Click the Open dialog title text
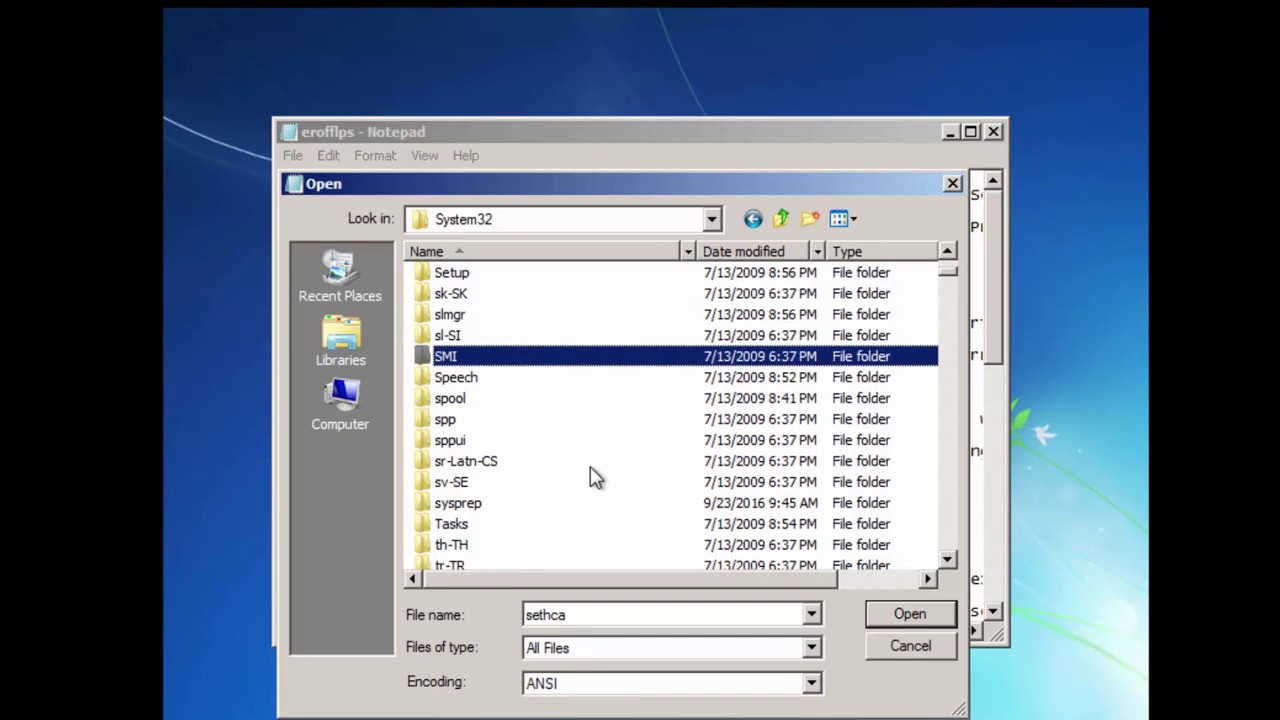The width and height of the screenshot is (1280, 720). tap(324, 184)
